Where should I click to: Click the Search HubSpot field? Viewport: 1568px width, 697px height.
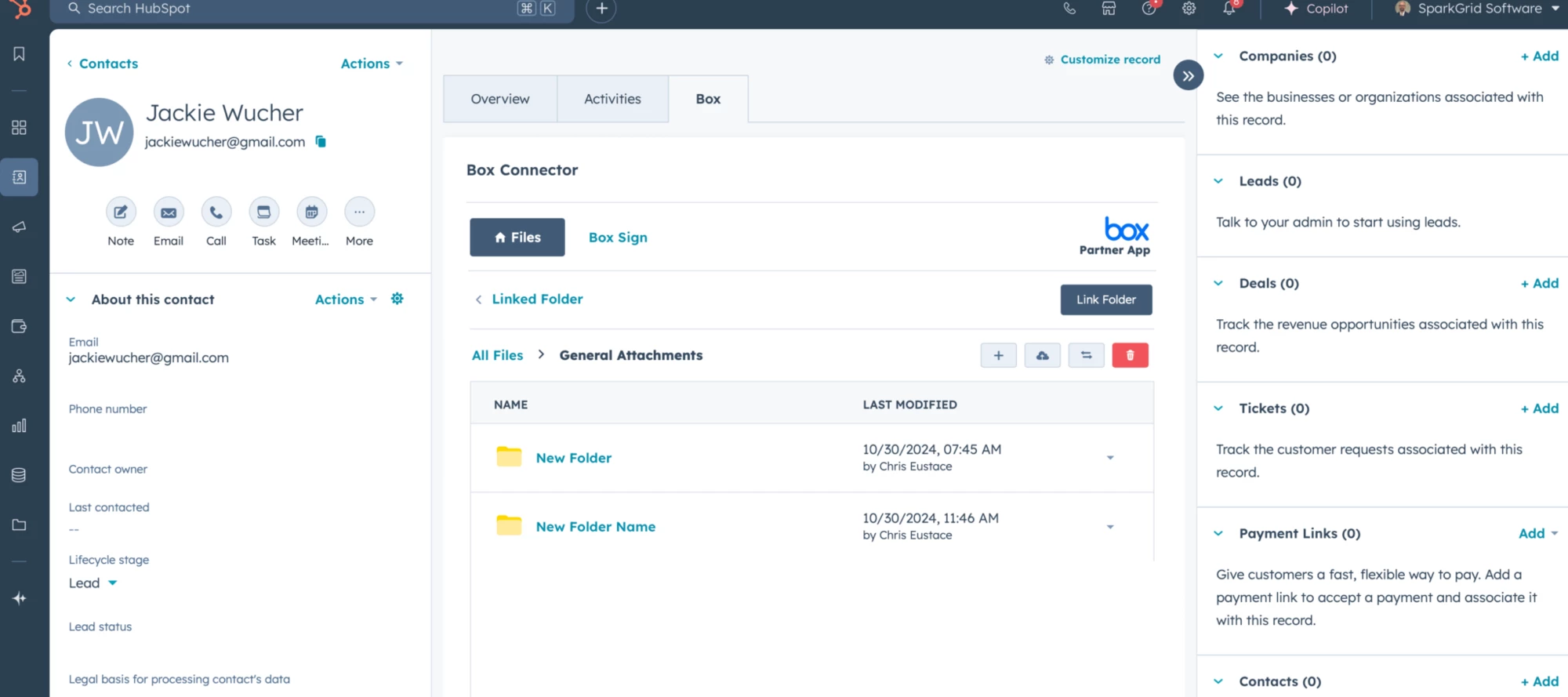click(x=312, y=9)
